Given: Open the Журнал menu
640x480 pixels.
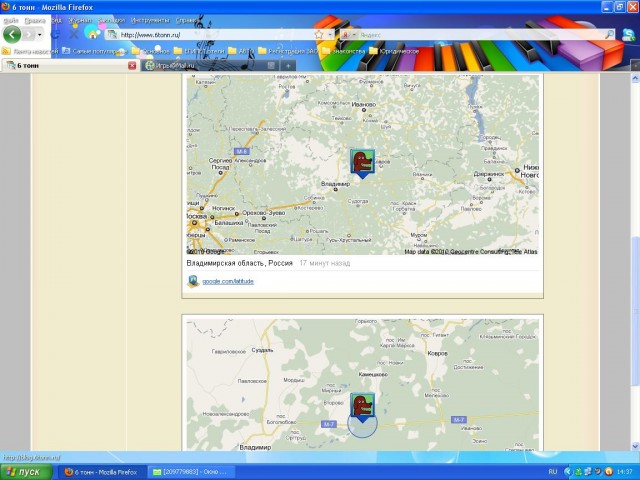Looking at the screenshot, I should [80, 20].
